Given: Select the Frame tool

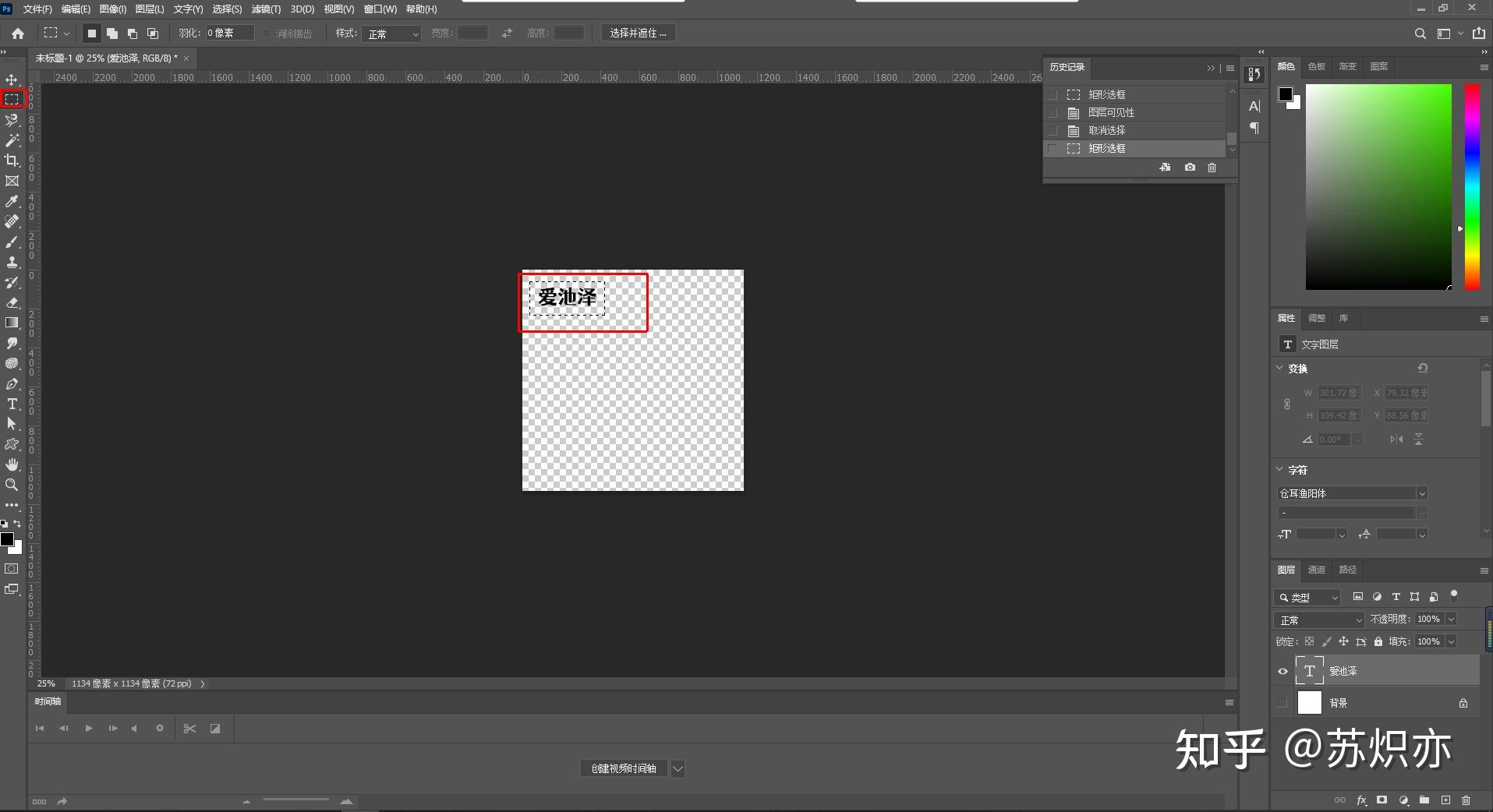Looking at the screenshot, I should [12, 181].
